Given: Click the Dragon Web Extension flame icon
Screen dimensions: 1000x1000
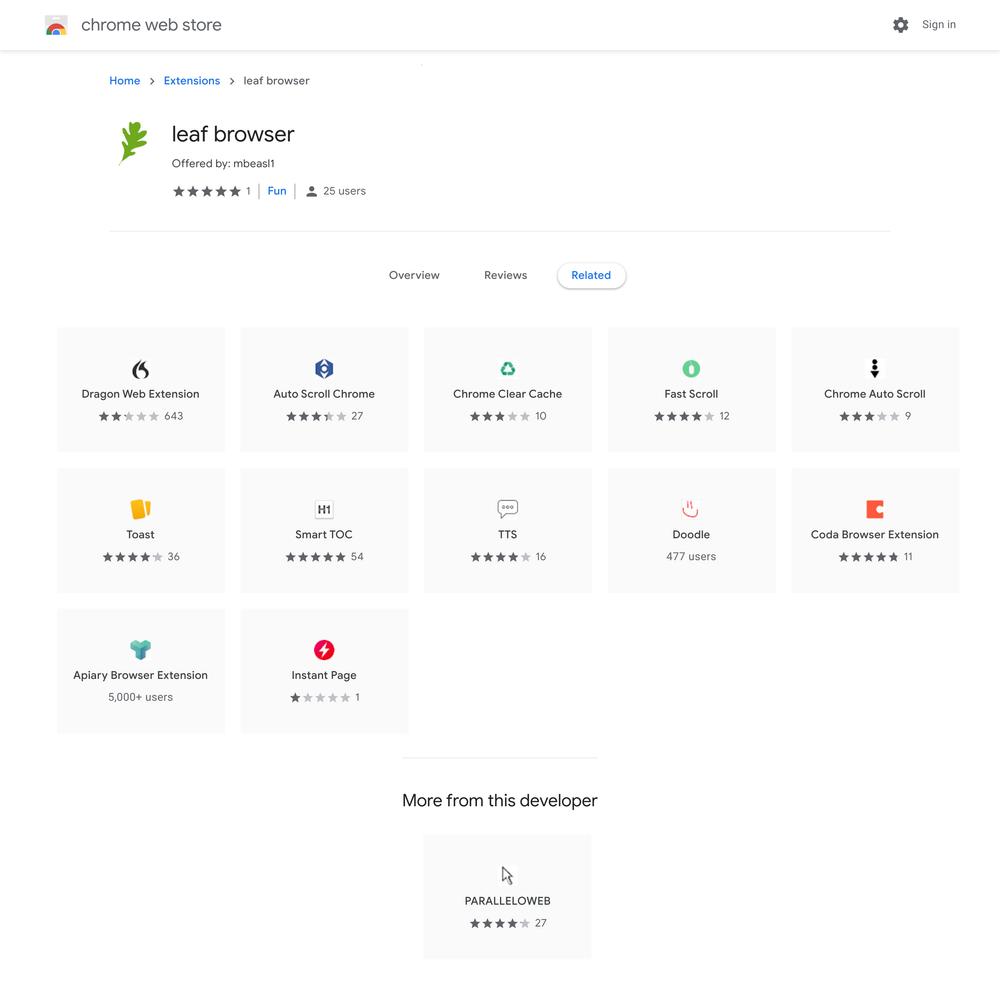Looking at the screenshot, I should click(x=140, y=369).
